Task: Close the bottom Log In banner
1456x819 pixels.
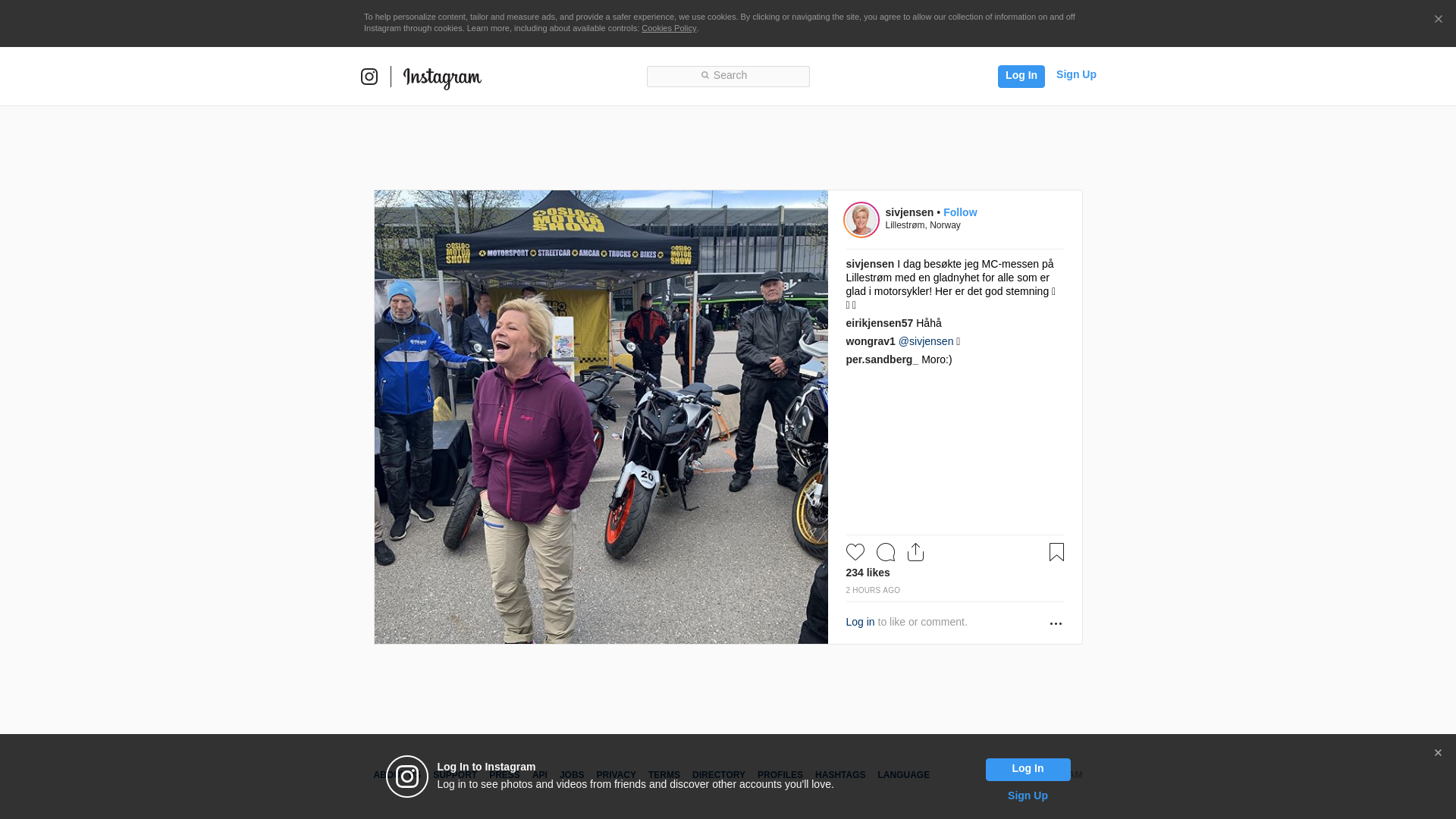Action: (x=1438, y=753)
